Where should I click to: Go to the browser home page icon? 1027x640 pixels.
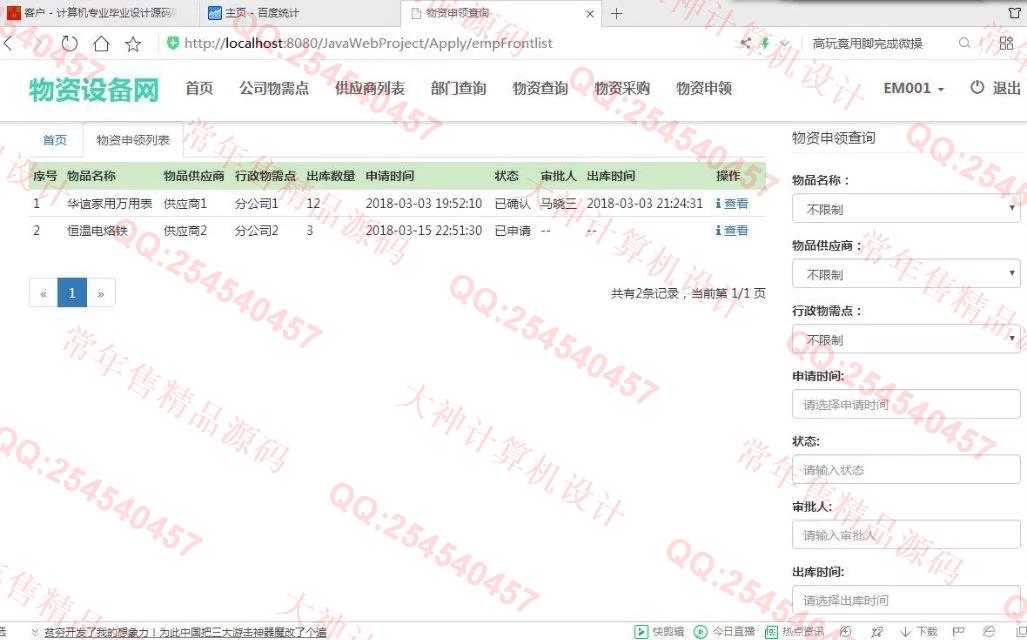(101, 44)
